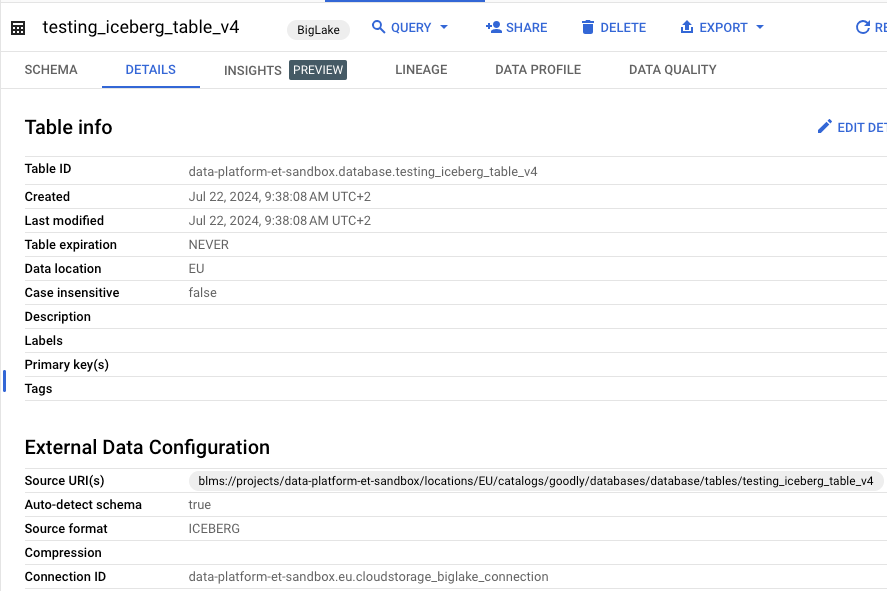The width and height of the screenshot is (887, 591).
Task: Click the Source format label
Action: coord(66,529)
